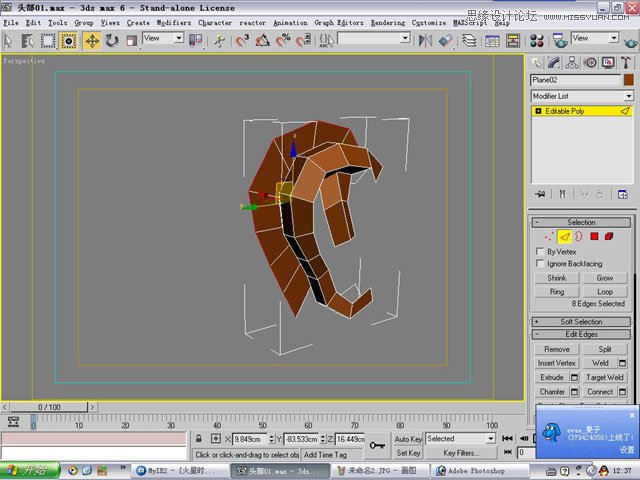Toggle selection lock padlock icon
This screenshot has width=640, height=480.
click(199, 439)
